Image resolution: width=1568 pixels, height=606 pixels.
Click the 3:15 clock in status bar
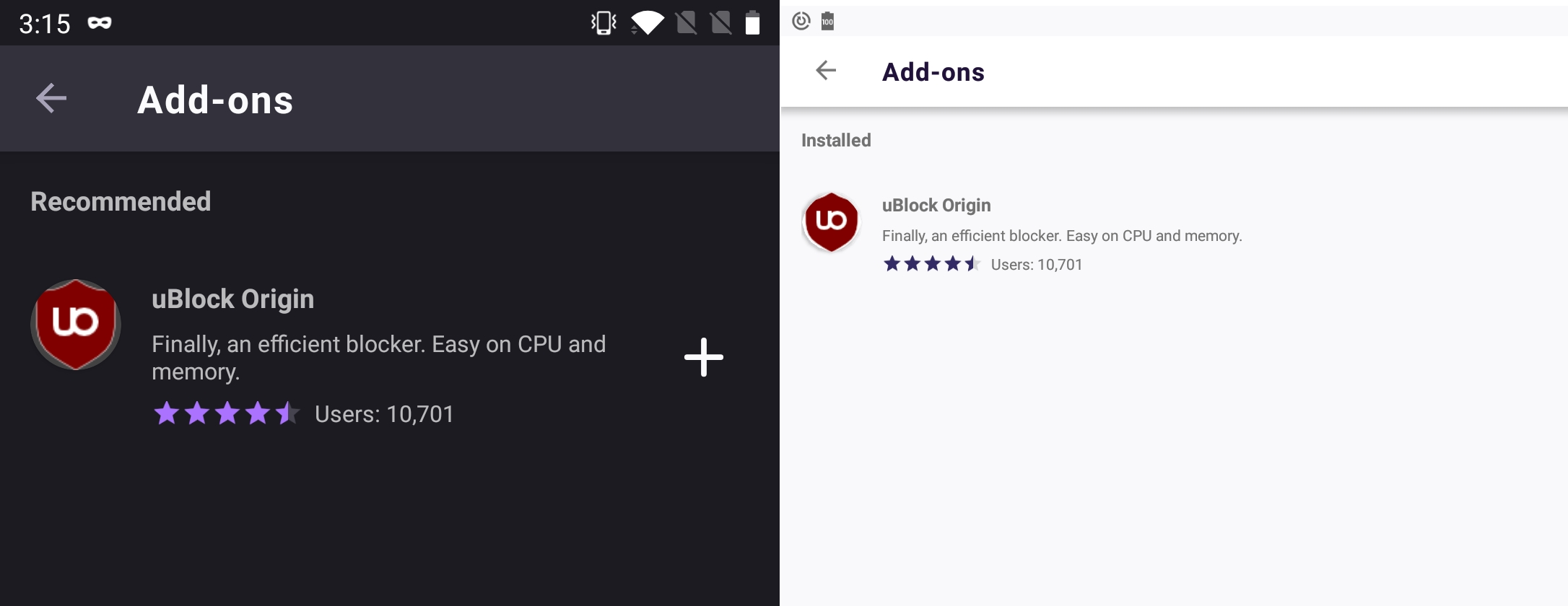coord(45,24)
